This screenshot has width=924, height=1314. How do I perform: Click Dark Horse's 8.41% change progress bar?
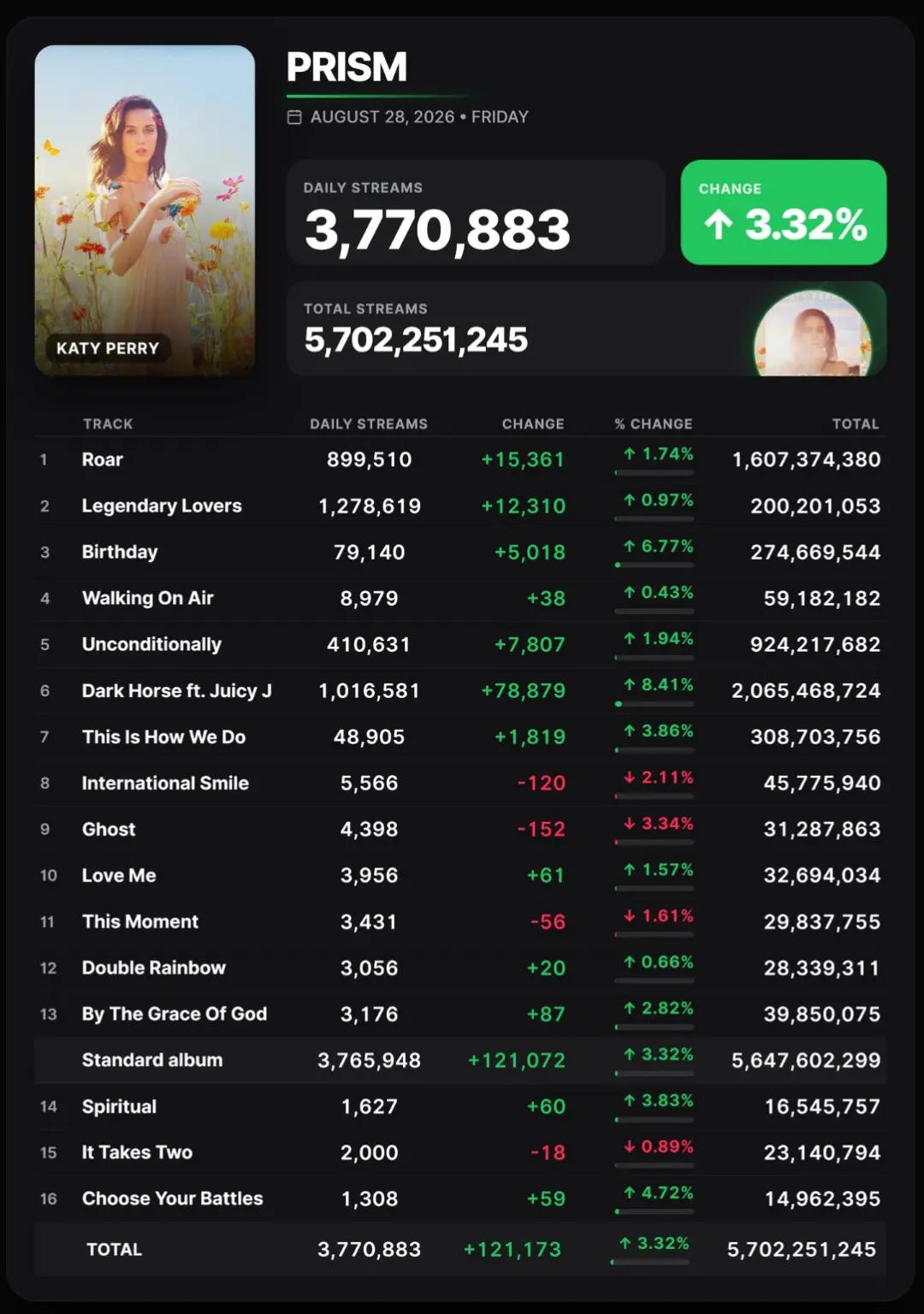654,703
